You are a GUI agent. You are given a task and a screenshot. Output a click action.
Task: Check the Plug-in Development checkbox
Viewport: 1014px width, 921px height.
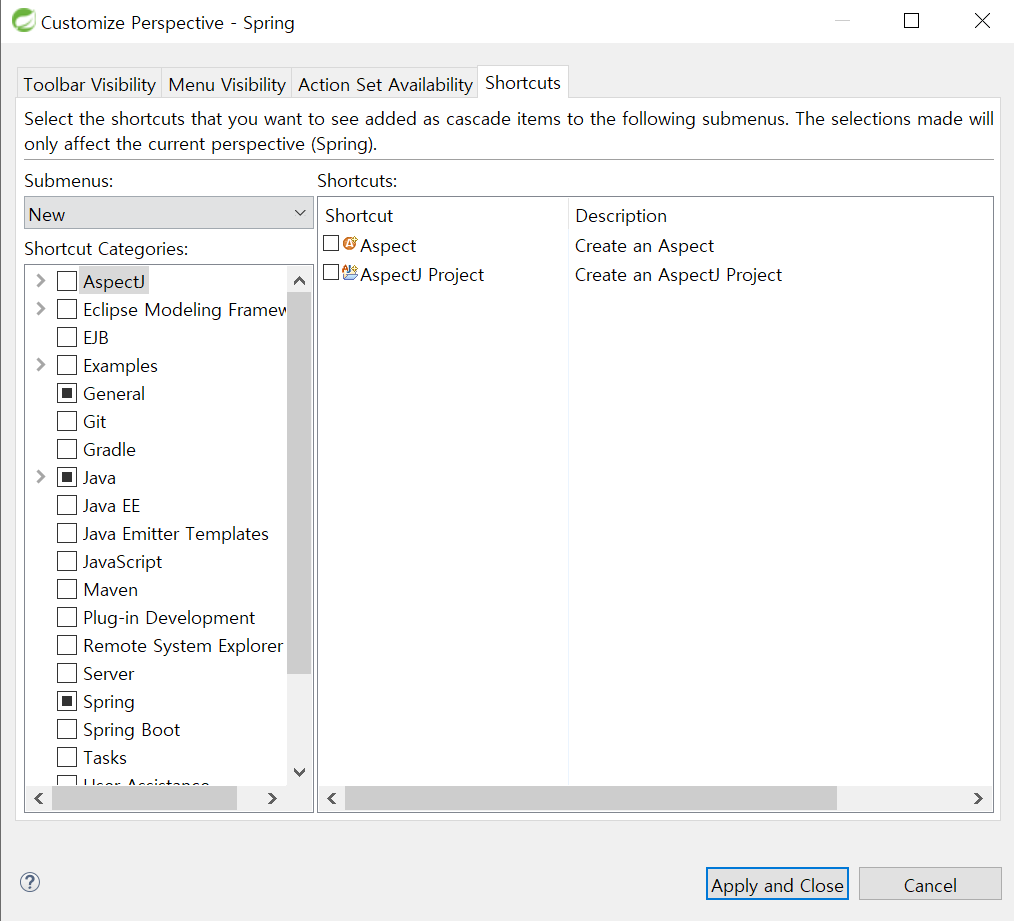tap(67, 617)
